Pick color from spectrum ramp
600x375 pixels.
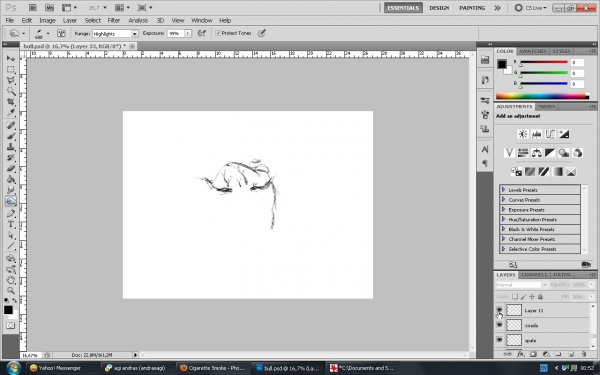click(x=542, y=96)
